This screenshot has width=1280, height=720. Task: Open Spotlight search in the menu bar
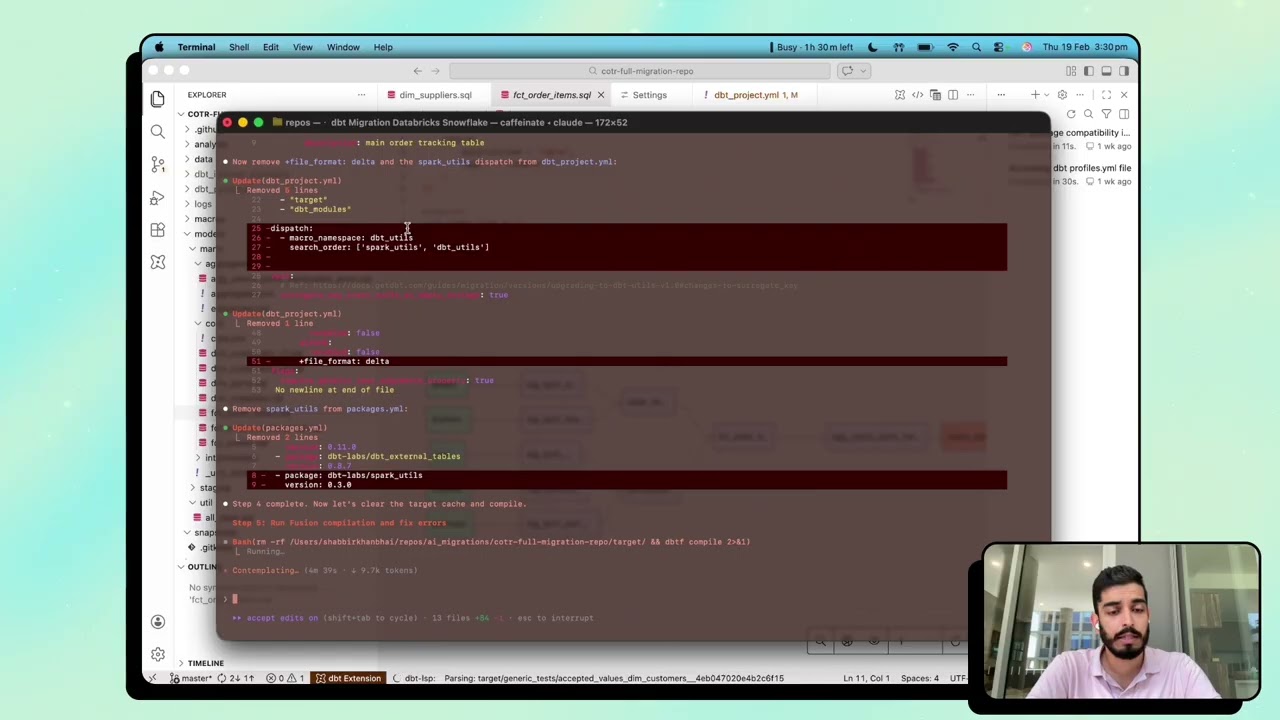977,47
